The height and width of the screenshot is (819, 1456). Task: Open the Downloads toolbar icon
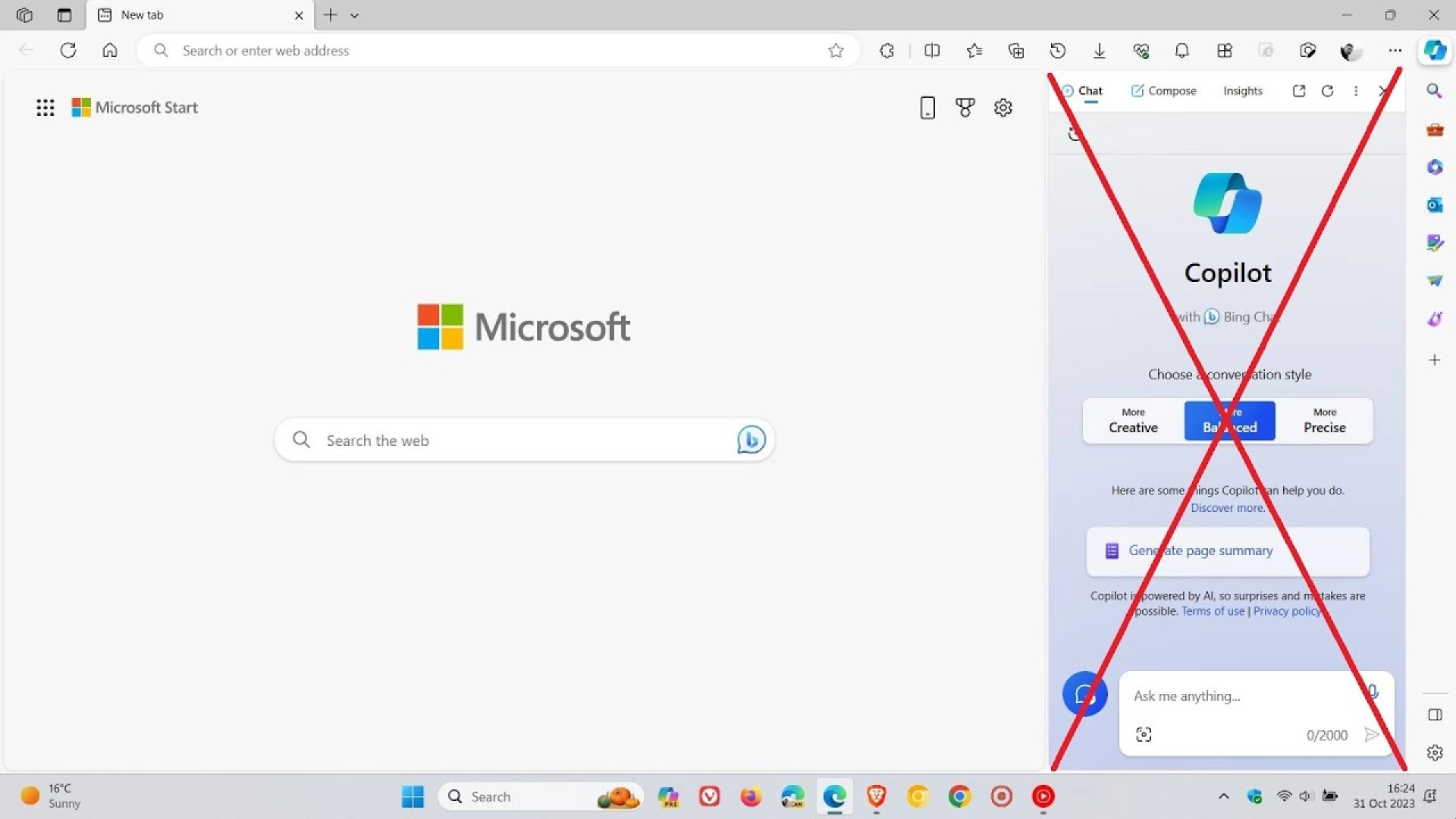[x=1100, y=51]
